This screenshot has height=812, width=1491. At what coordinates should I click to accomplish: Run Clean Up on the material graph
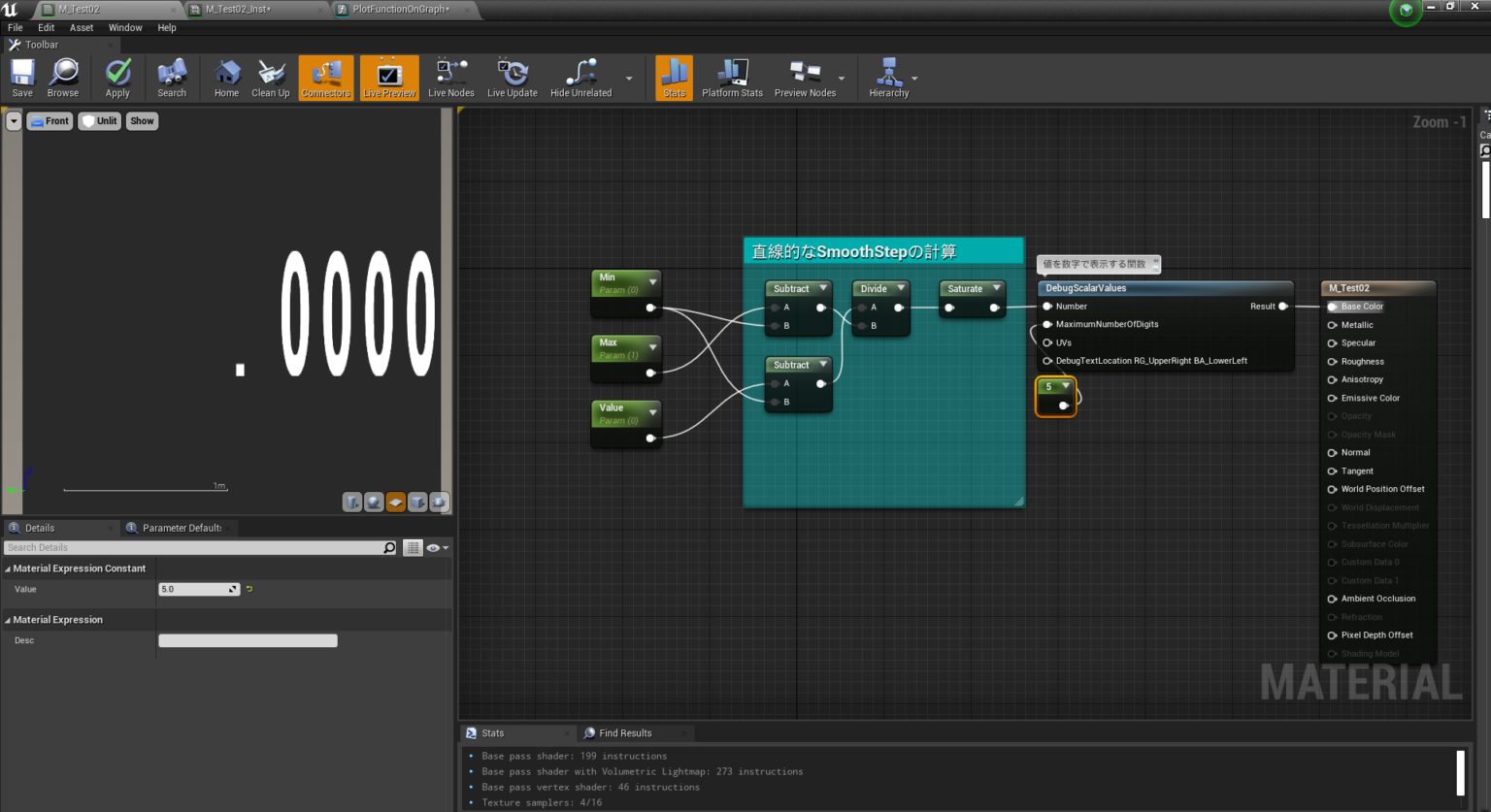click(x=270, y=77)
